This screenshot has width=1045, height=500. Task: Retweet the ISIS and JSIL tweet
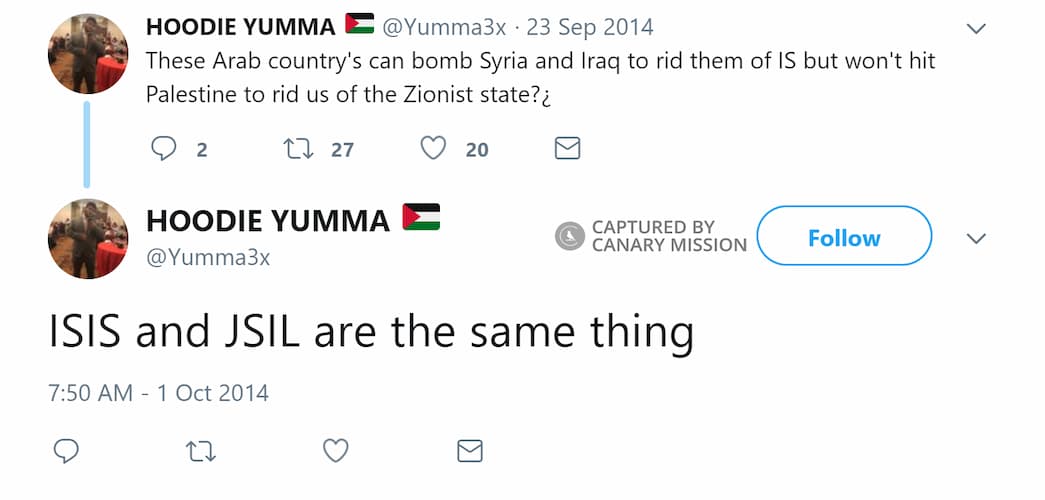coord(201,451)
